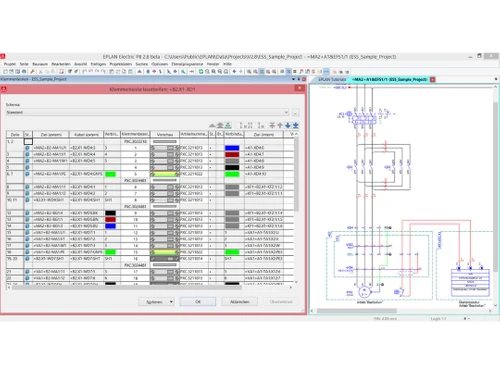The image size is (500, 375).
Task: Switch to the EPLAN Tutorials tab
Action: [x=332, y=79]
